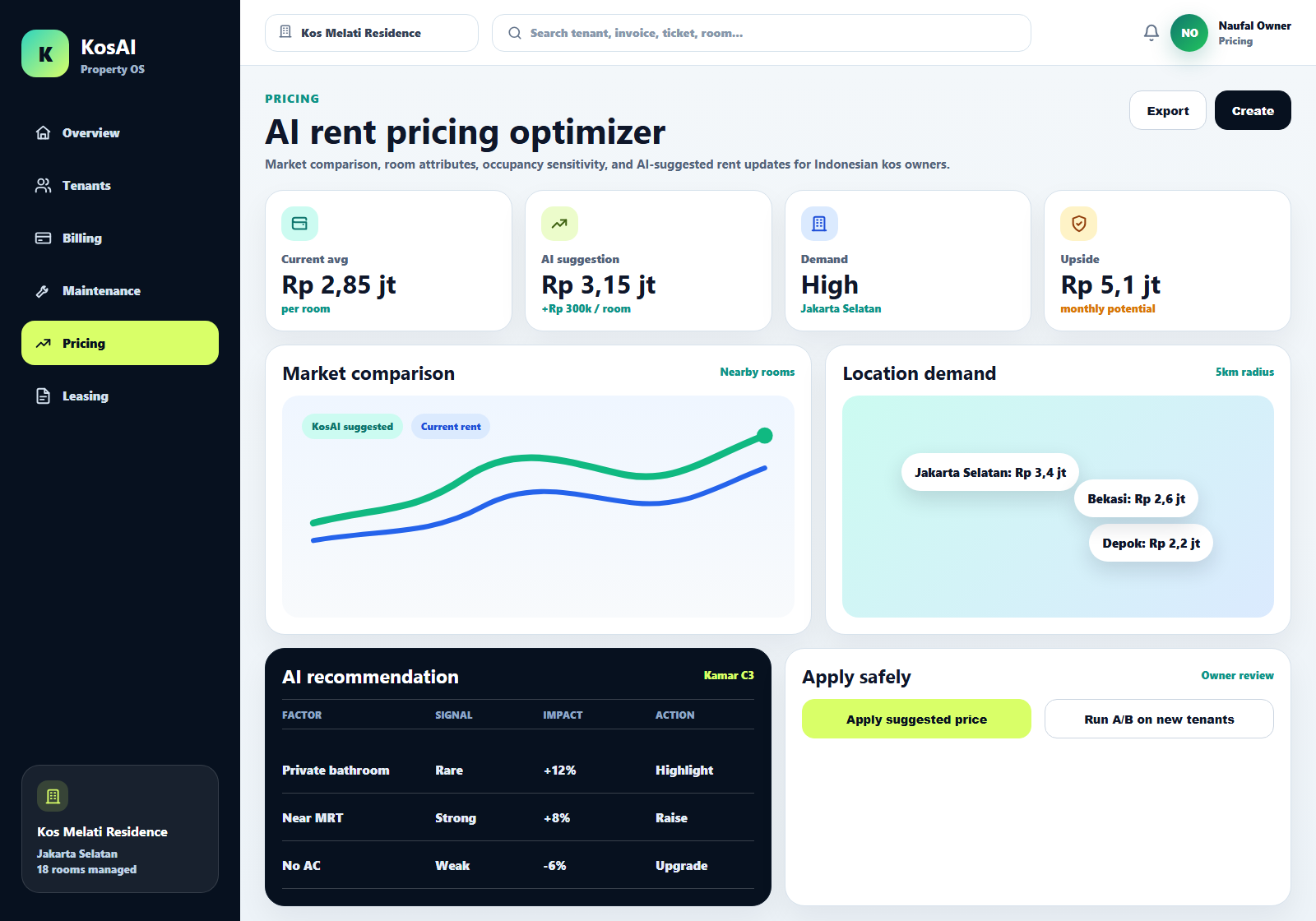Toggle the Current rent legend chip
1316x921 pixels.
click(451, 427)
